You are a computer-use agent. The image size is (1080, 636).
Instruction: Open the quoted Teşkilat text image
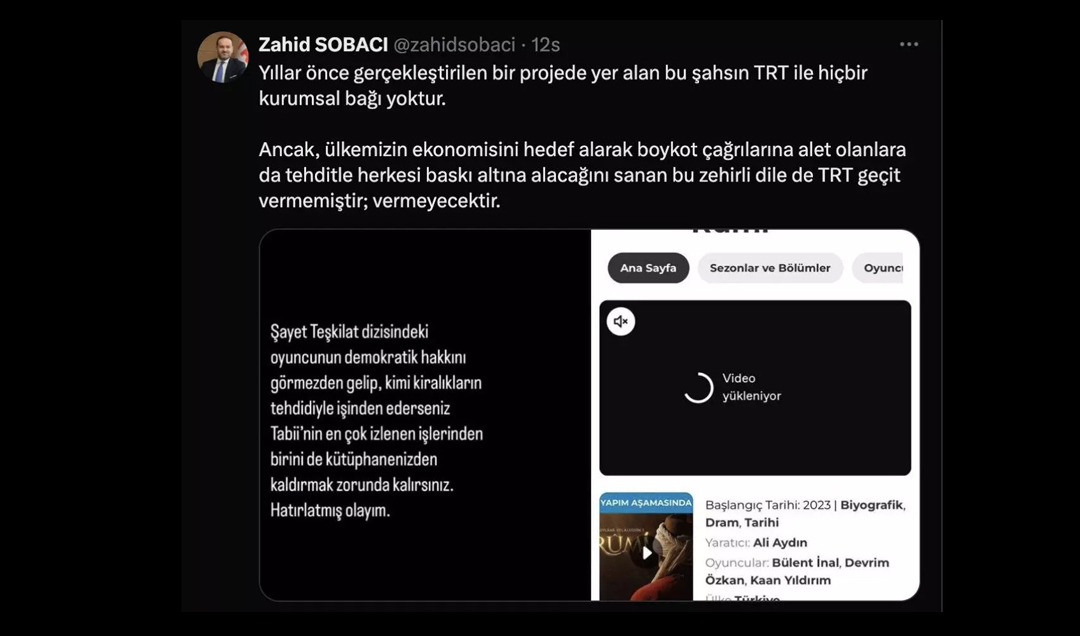coord(425,415)
